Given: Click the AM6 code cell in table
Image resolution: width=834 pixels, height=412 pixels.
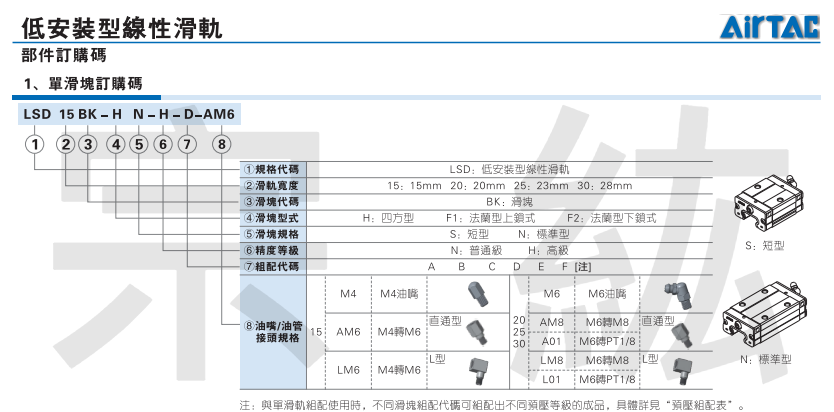Looking at the screenshot, I should [x=348, y=332].
